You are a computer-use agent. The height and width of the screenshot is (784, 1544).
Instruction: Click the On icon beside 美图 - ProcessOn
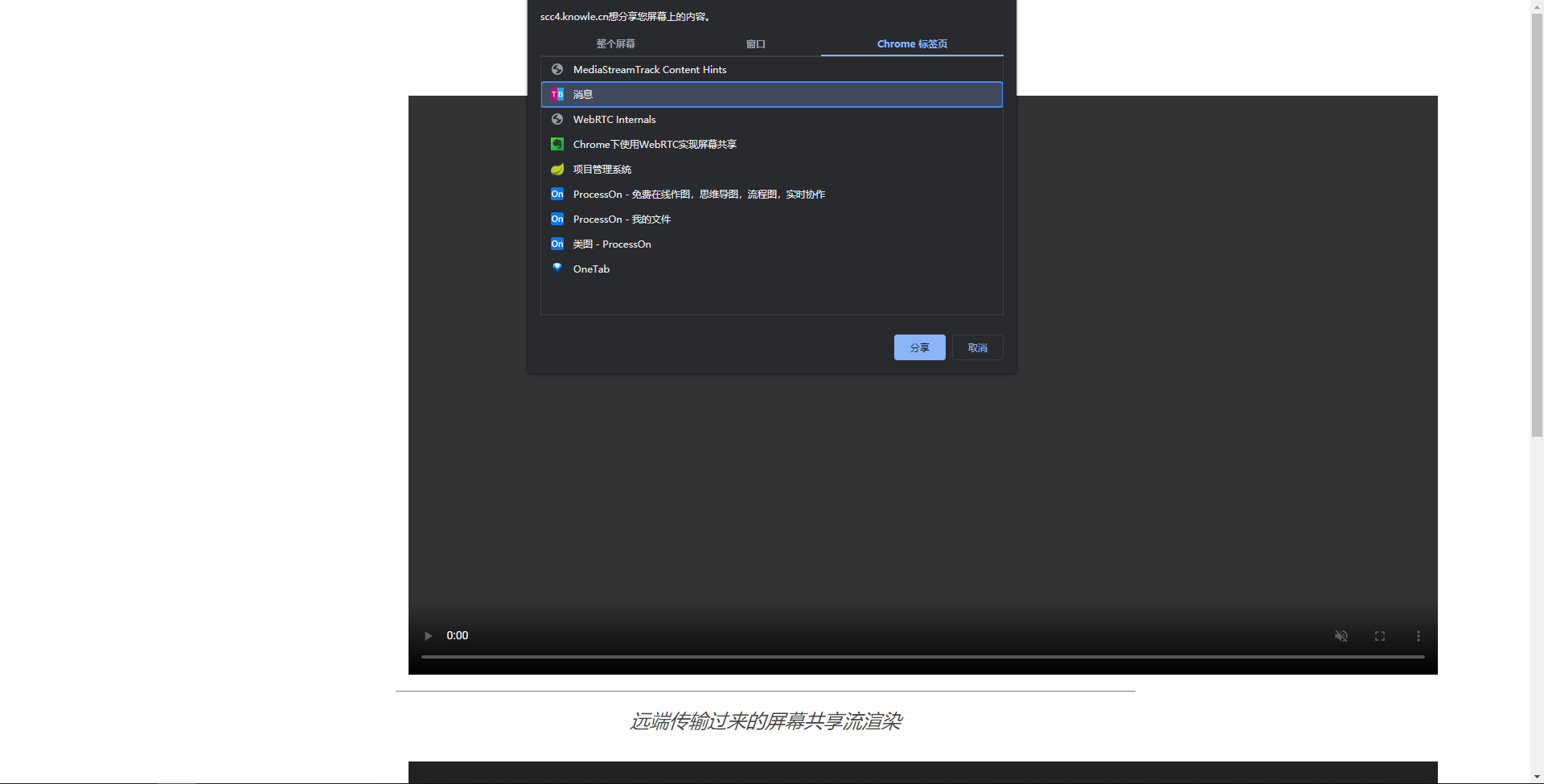pyautogui.click(x=557, y=244)
